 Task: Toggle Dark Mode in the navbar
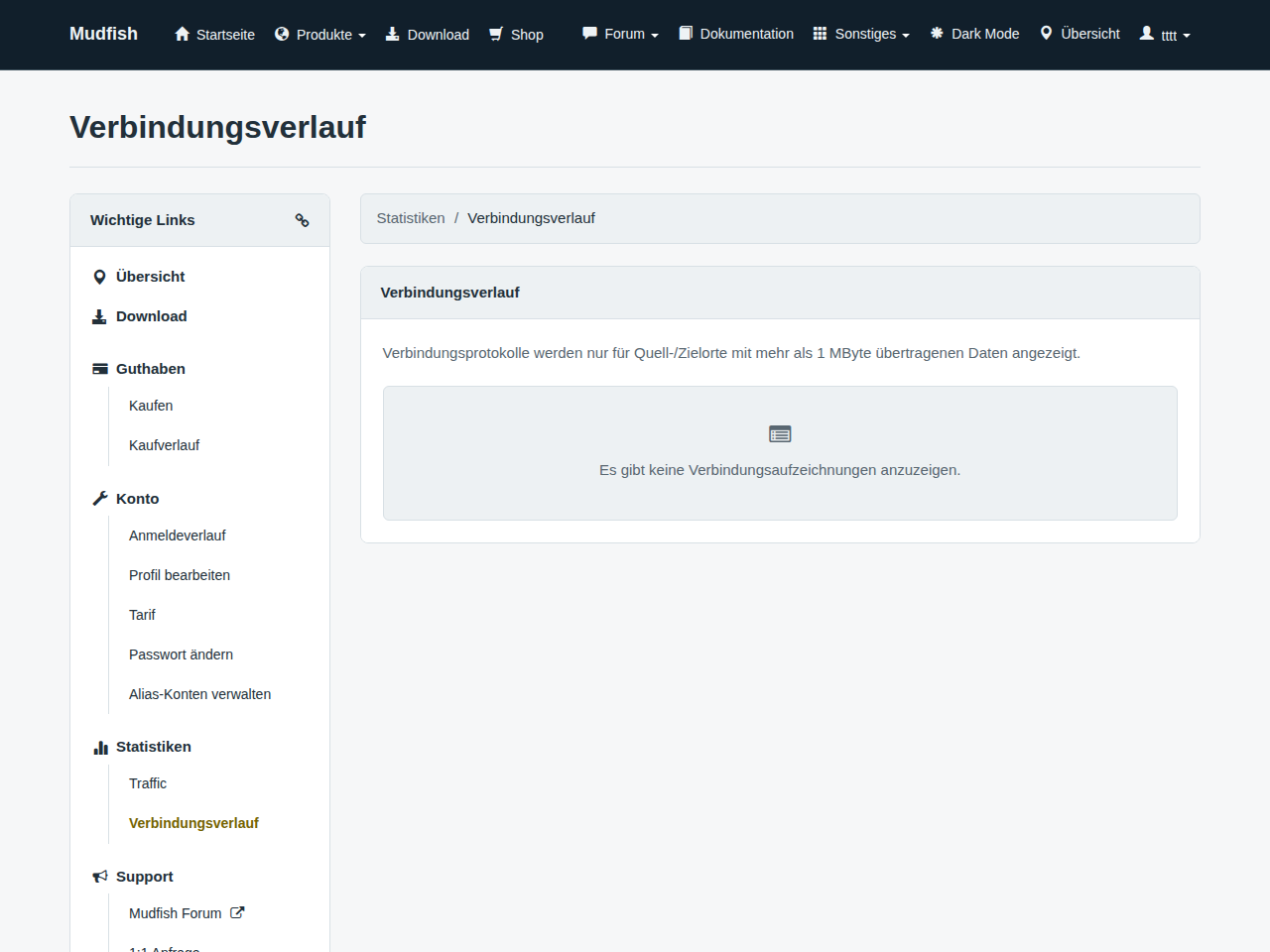[974, 34]
